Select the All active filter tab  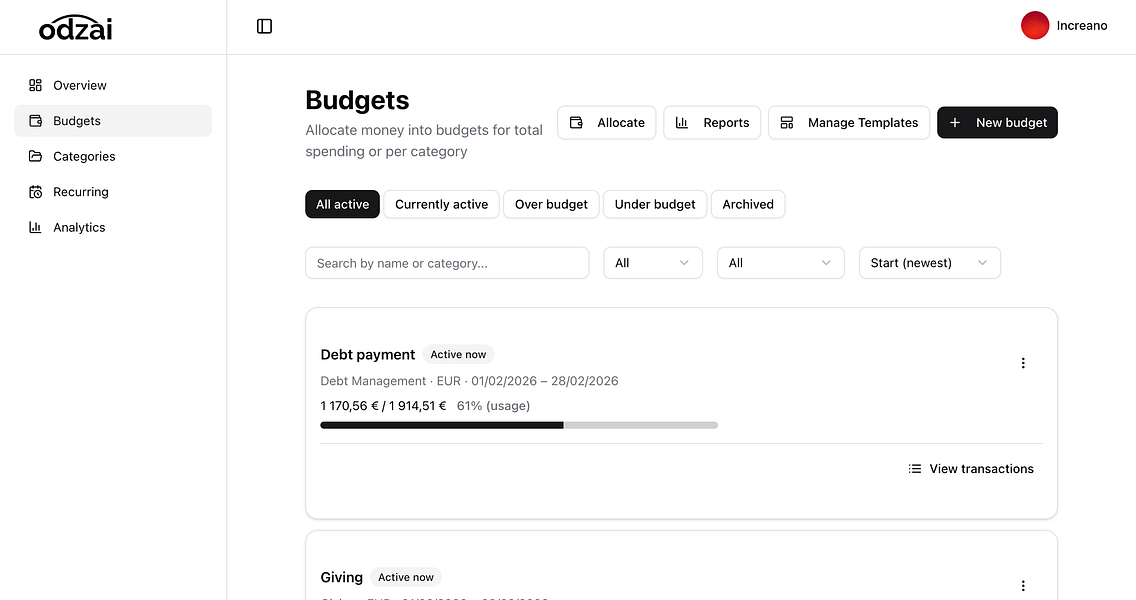[343, 204]
